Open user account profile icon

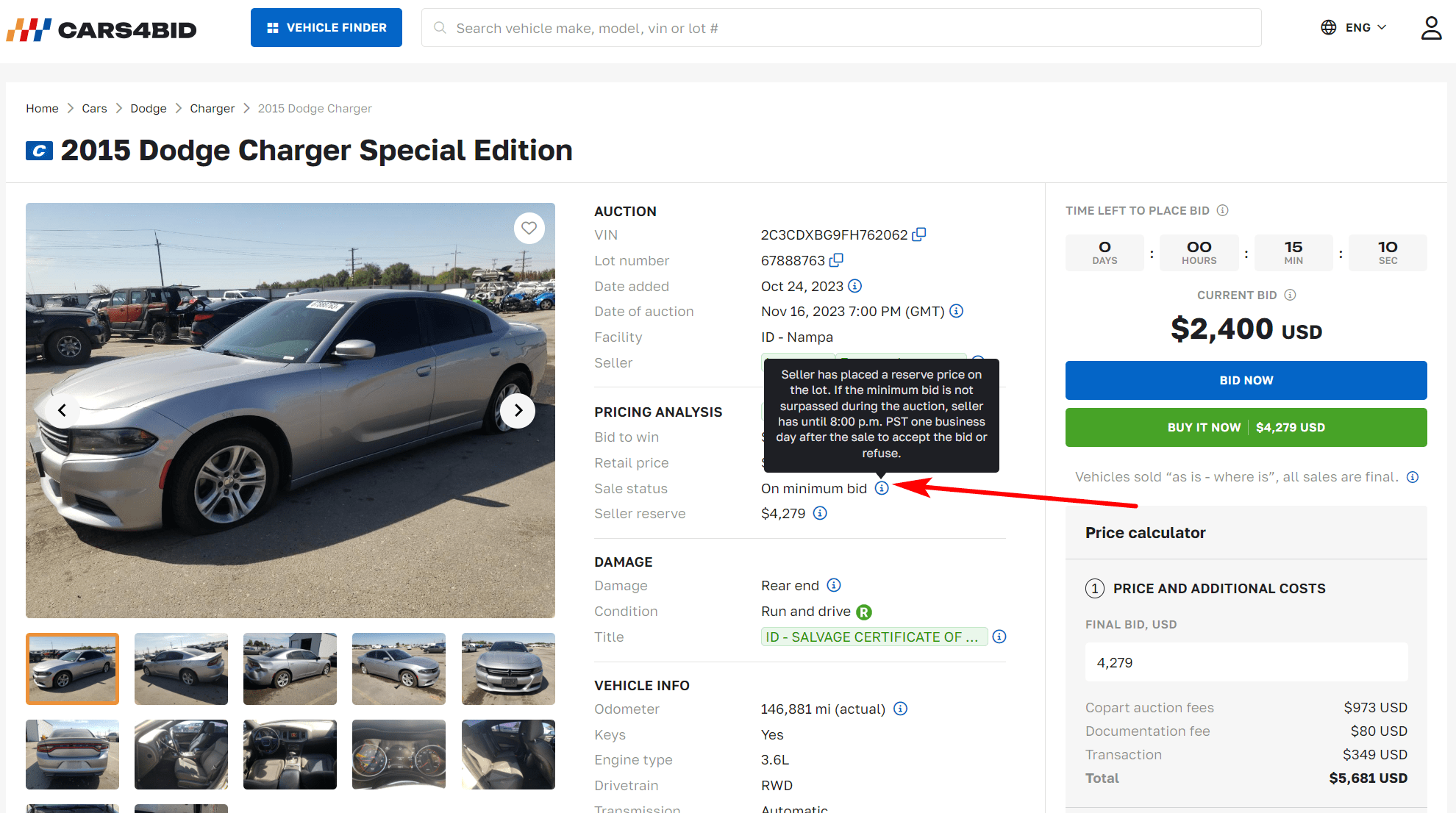pos(1430,28)
